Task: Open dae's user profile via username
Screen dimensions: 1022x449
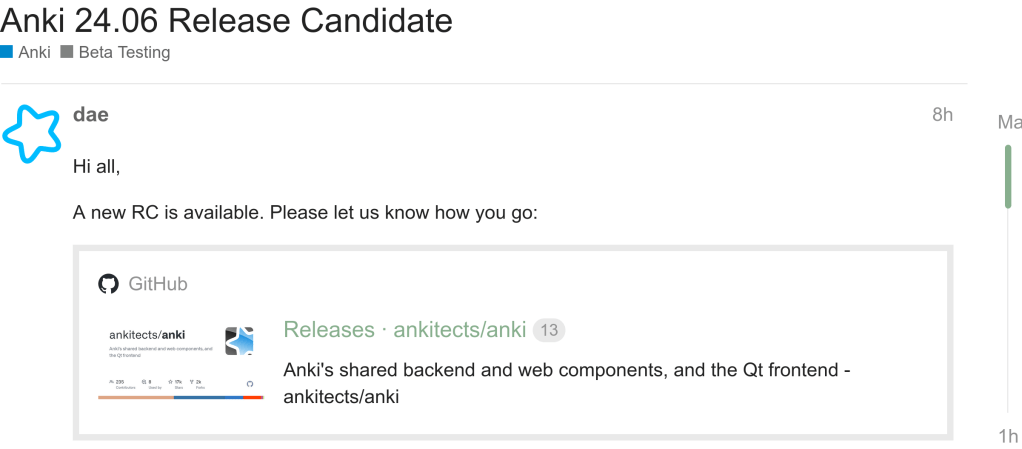Action: point(90,114)
